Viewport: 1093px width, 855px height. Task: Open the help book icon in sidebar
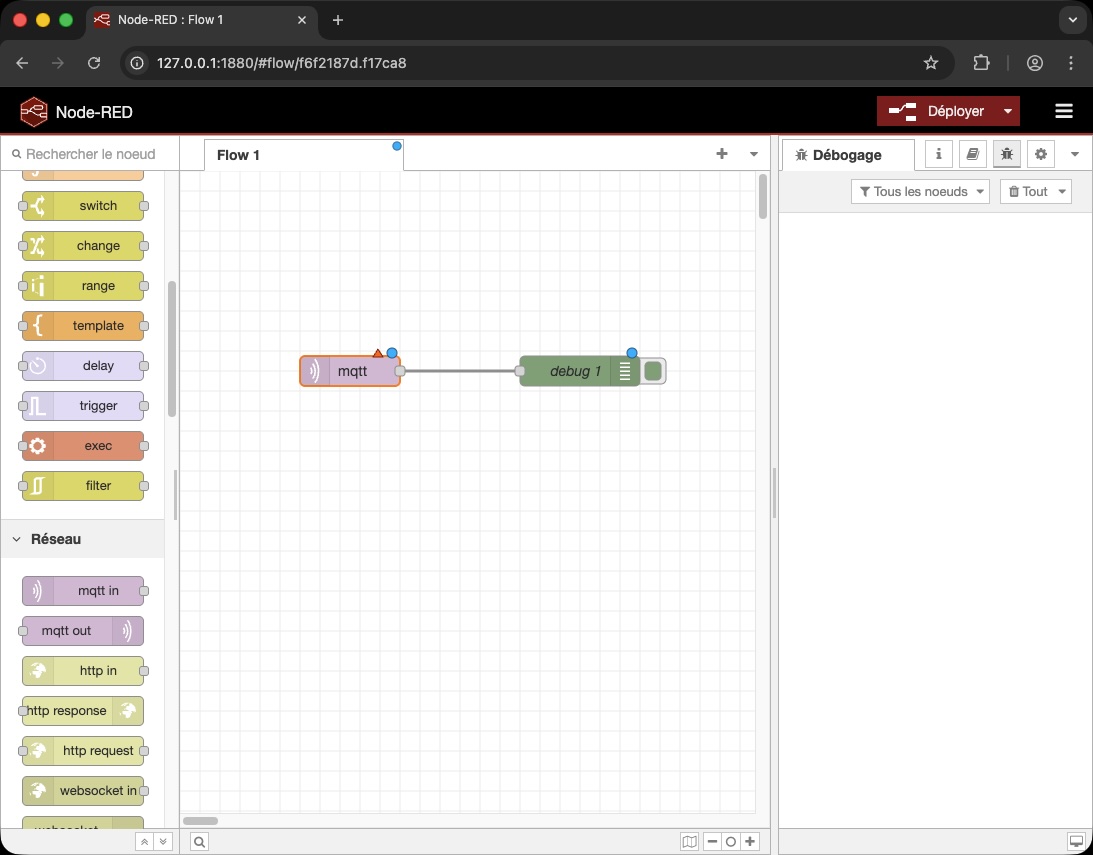972,154
